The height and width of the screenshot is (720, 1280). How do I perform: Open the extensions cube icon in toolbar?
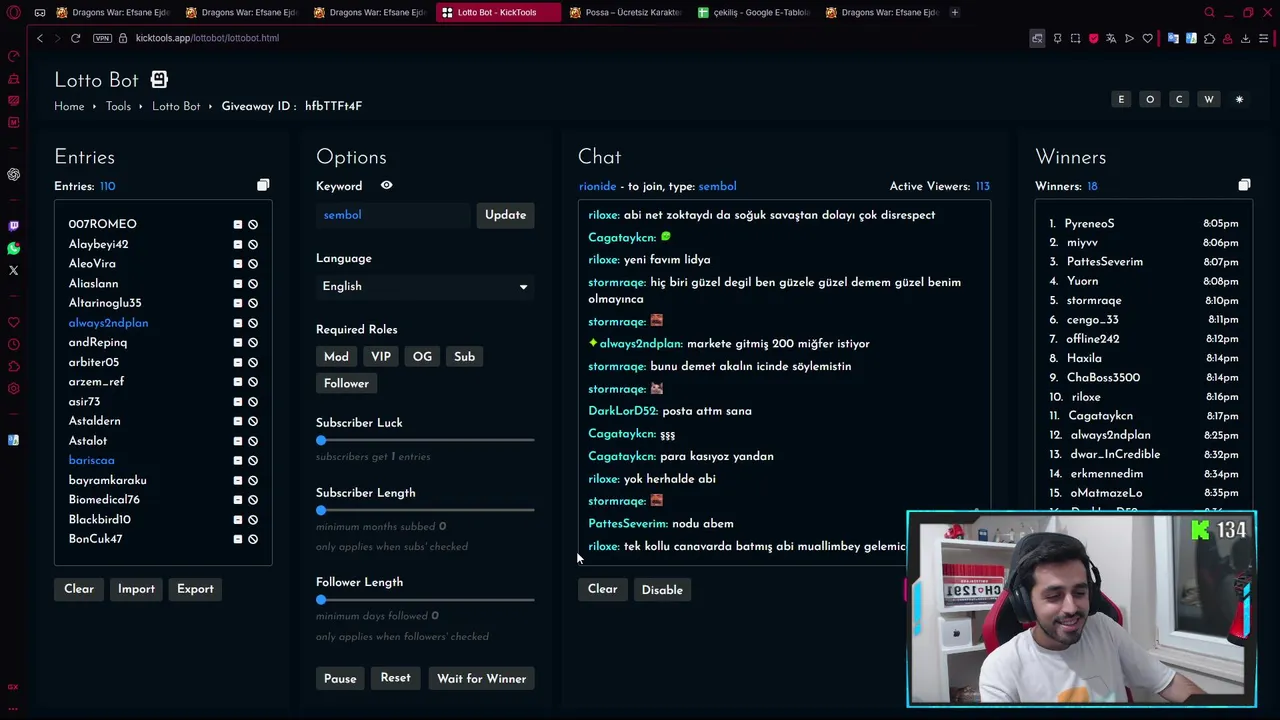click(x=1209, y=38)
